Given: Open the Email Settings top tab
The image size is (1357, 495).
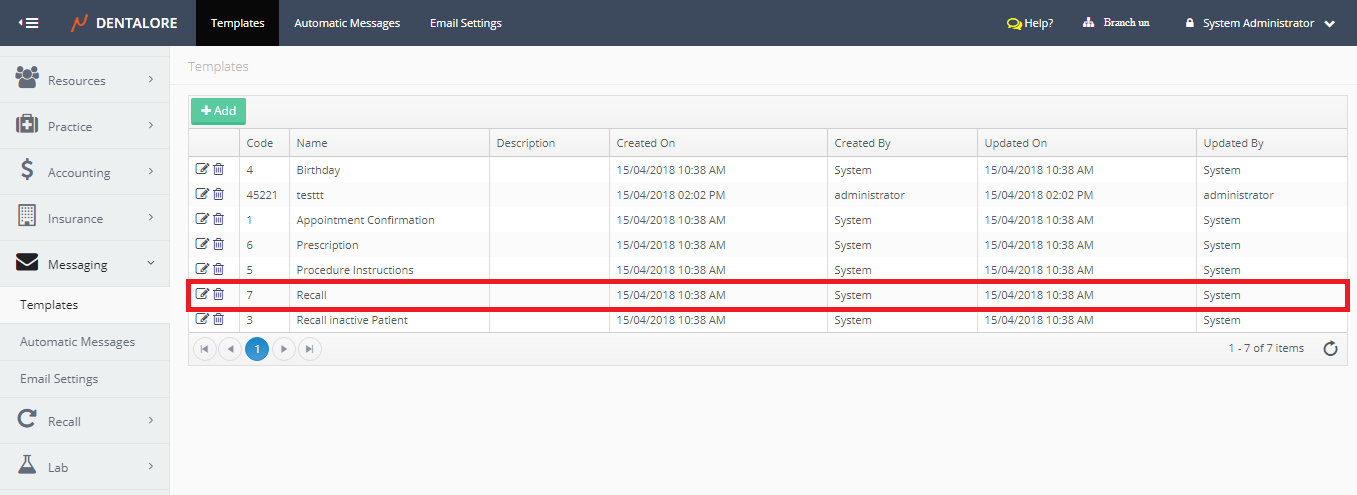Looking at the screenshot, I should [x=466, y=23].
